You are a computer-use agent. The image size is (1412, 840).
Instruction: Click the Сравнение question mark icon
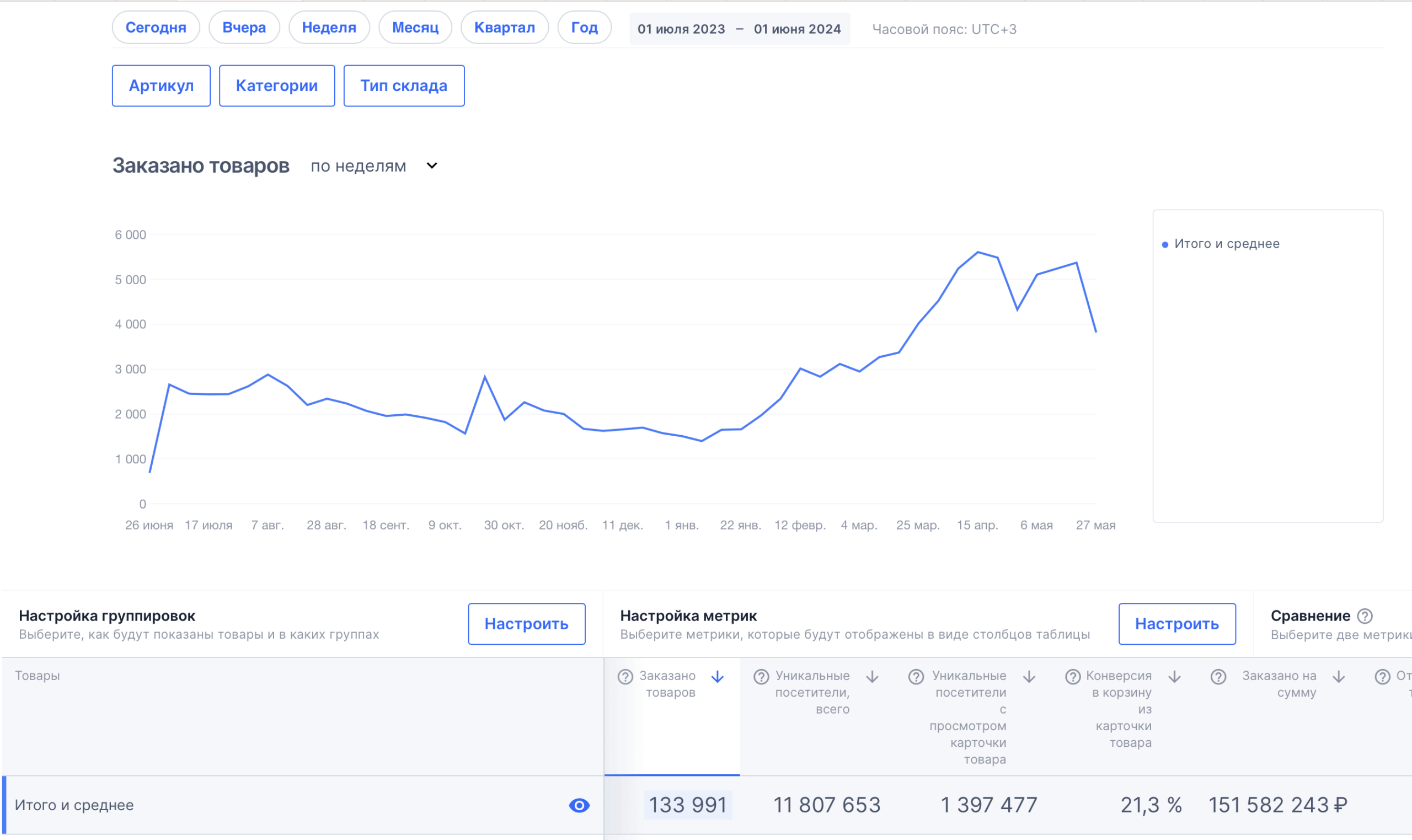pyautogui.click(x=1365, y=616)
